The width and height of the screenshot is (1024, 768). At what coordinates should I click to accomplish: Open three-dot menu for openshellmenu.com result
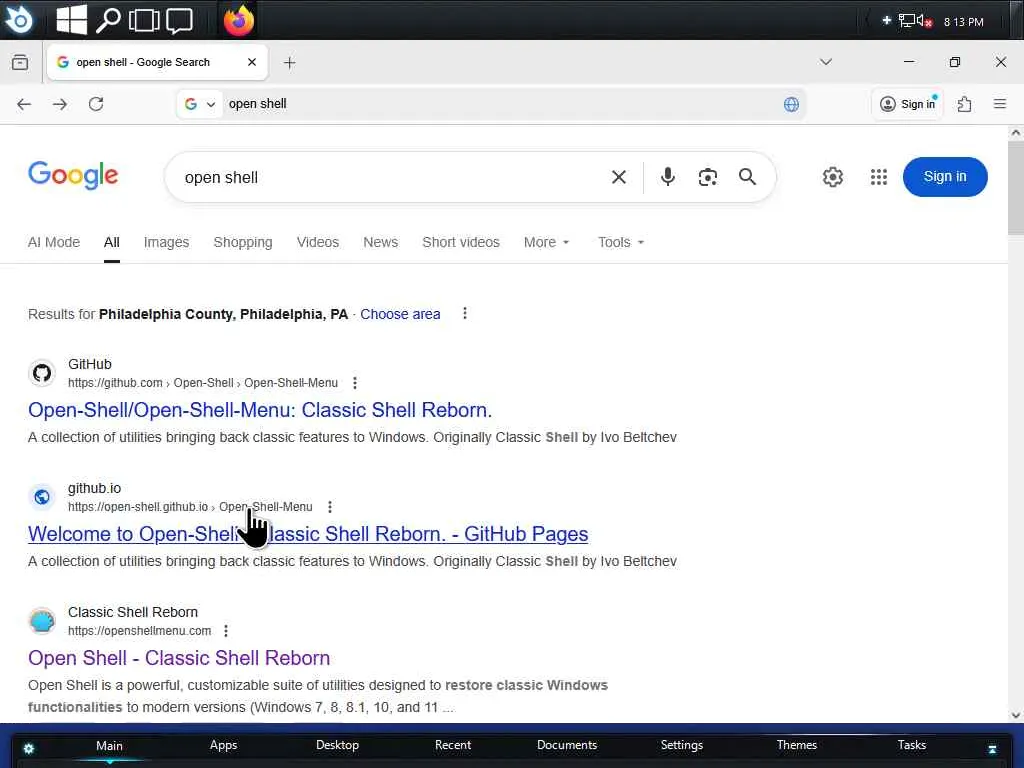226,631
